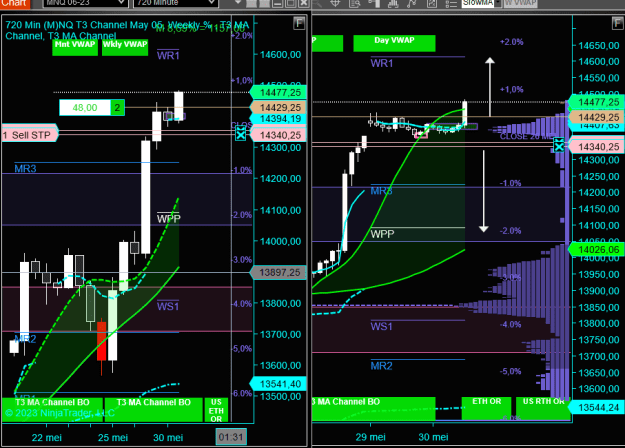Image resolution: width=625 pixels, height=448 pixels.
Task: Click the zoom magnifier icon in toolbar
Action: tap(317, 3)
